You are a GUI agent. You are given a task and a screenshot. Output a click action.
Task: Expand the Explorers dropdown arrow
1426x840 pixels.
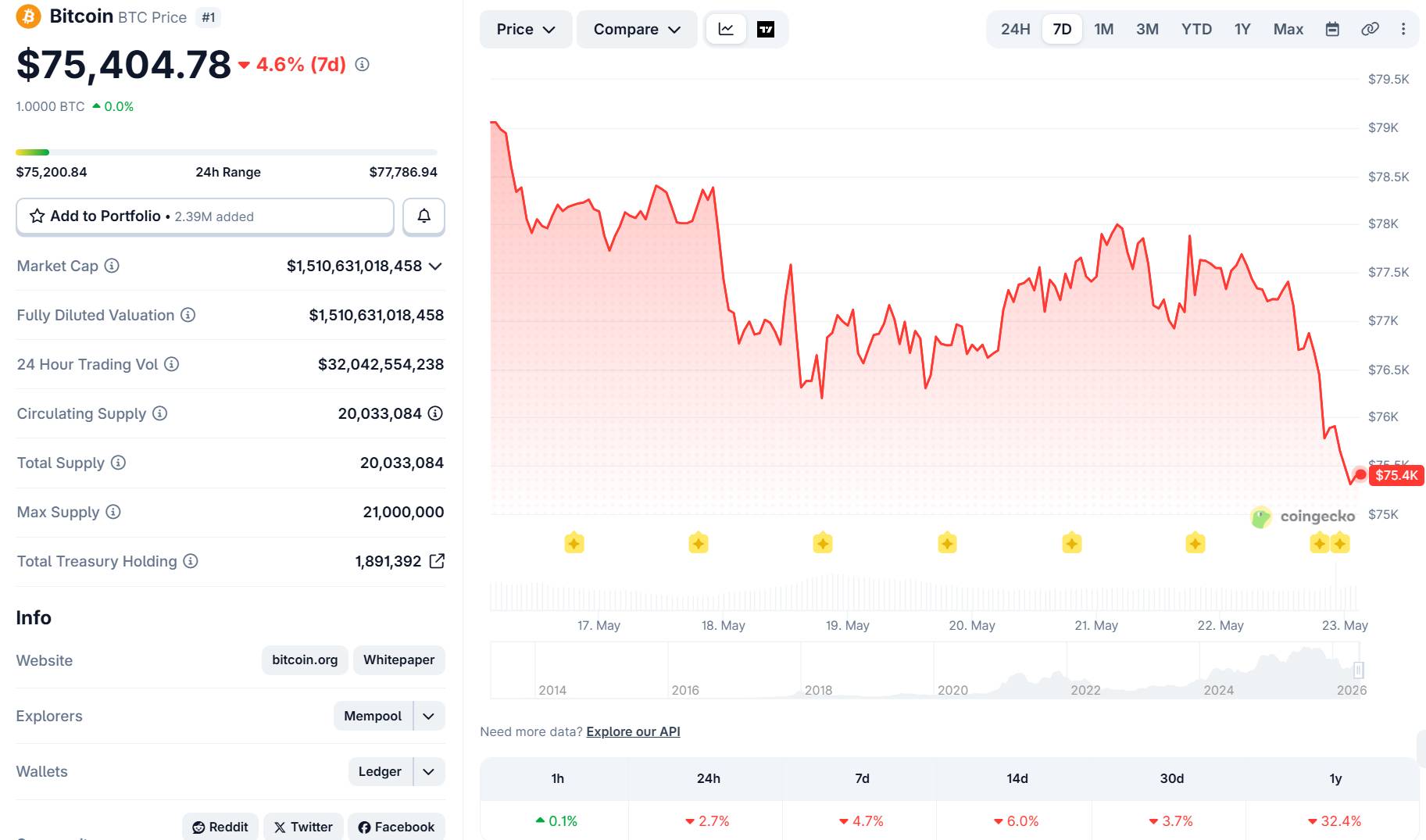coord(428,716)
